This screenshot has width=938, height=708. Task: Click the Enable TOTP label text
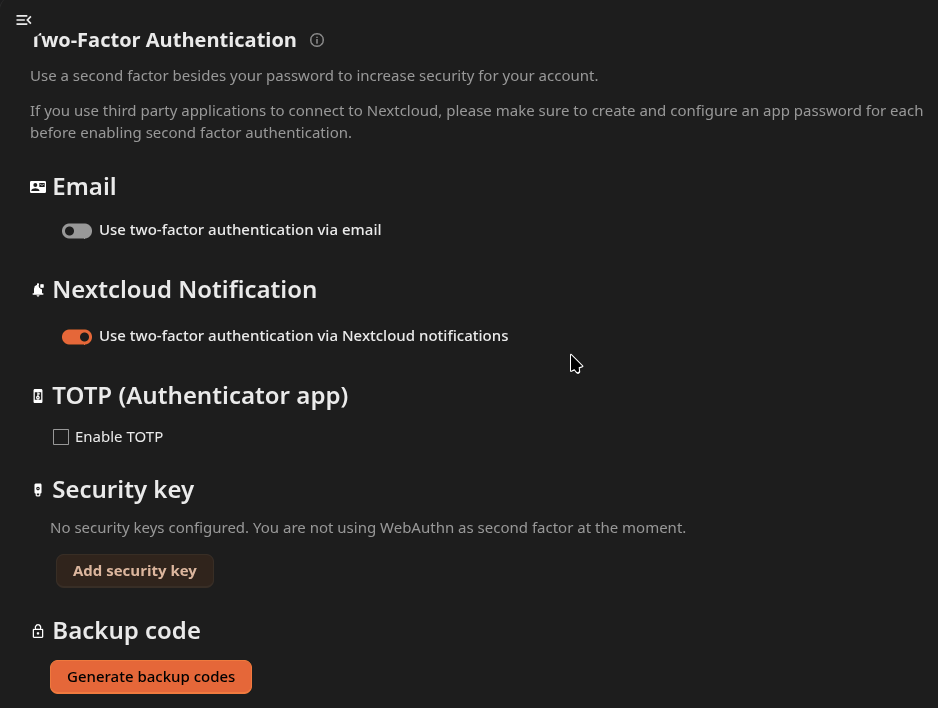tap(119, 437)
